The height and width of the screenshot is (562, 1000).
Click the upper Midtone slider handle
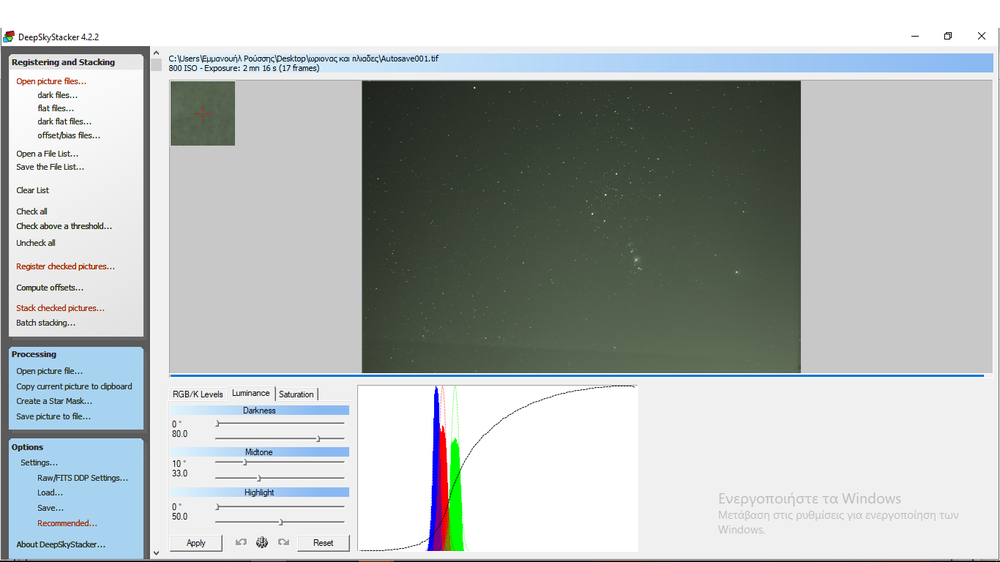pos(245,462)
